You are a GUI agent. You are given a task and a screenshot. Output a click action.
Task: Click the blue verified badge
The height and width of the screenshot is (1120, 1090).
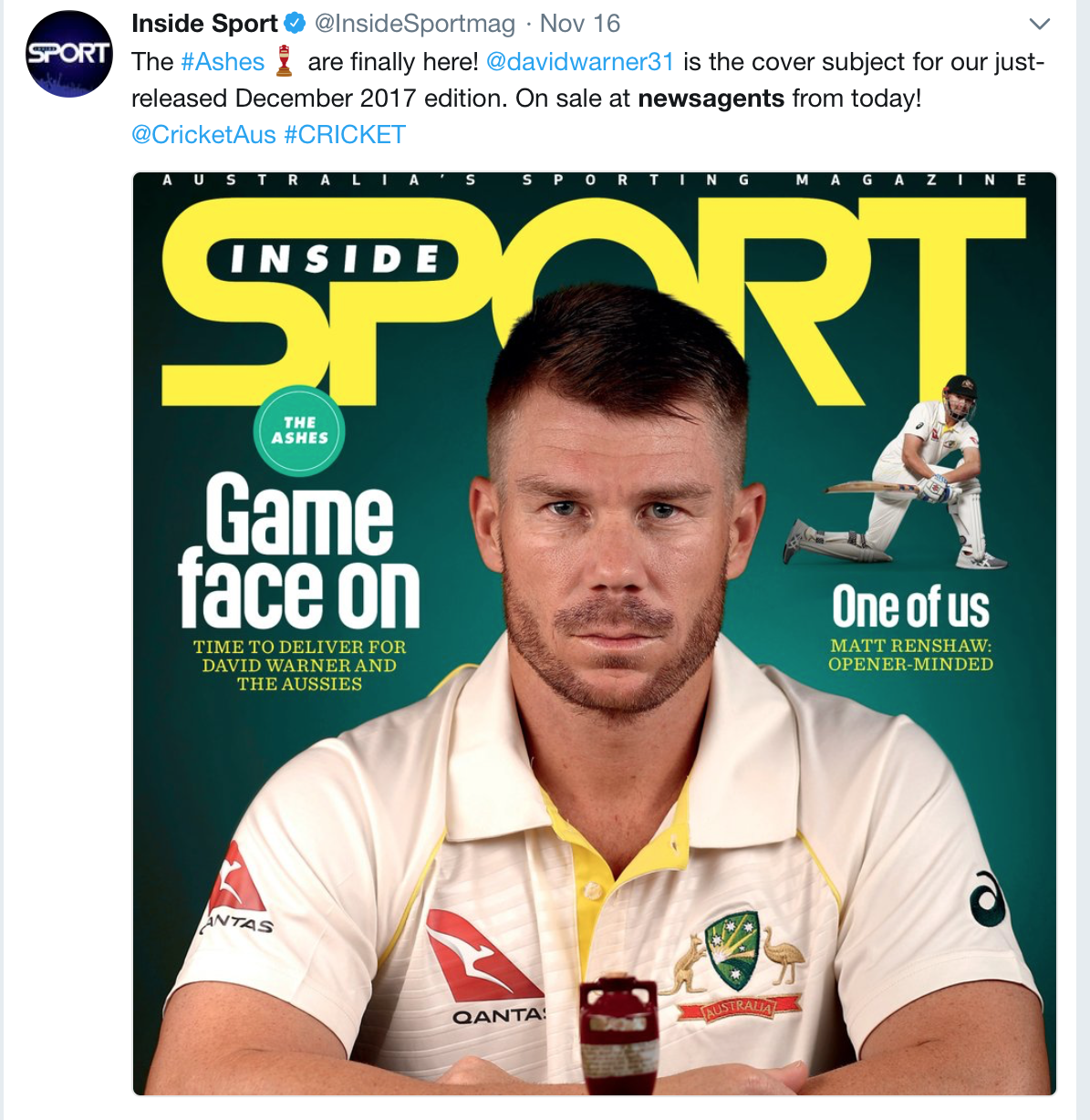(296, 24)
